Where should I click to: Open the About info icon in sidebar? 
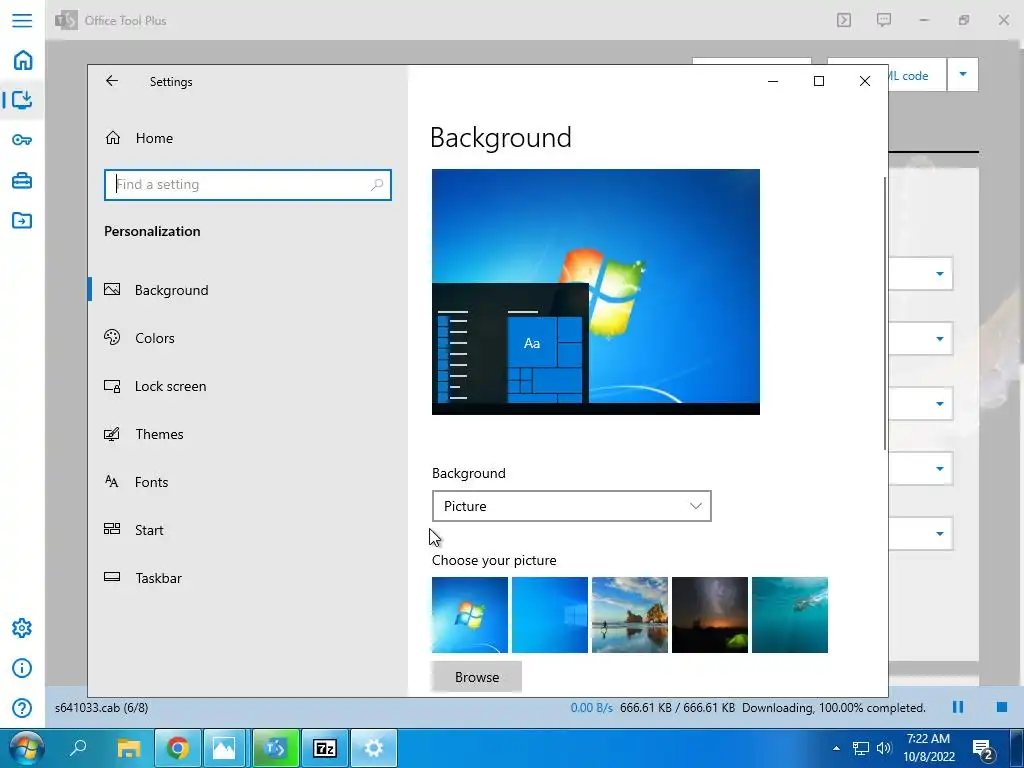(x=22, y=668)
